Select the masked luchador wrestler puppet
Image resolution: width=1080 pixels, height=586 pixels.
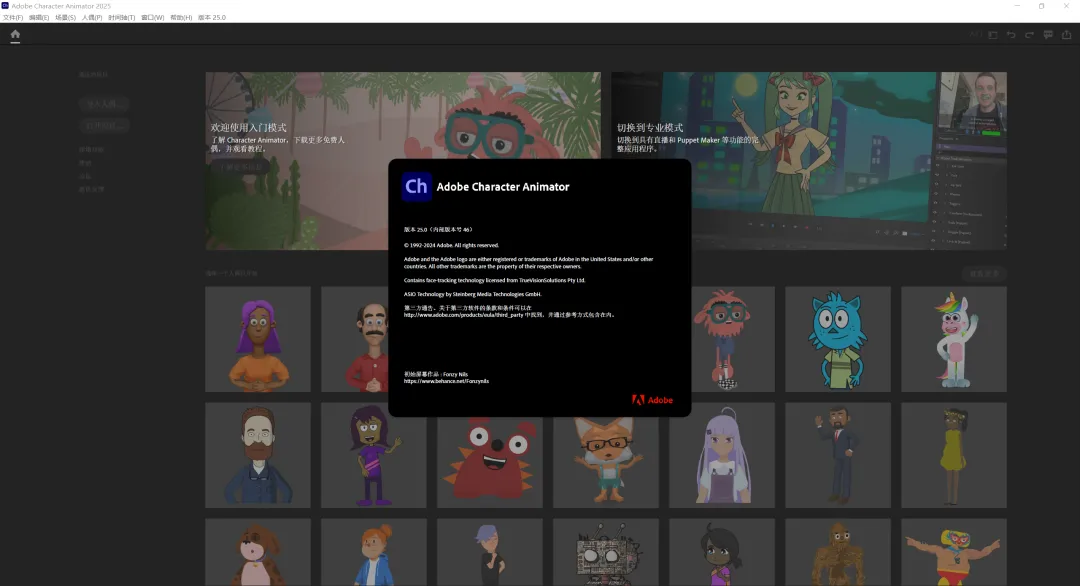coord(954,552)
